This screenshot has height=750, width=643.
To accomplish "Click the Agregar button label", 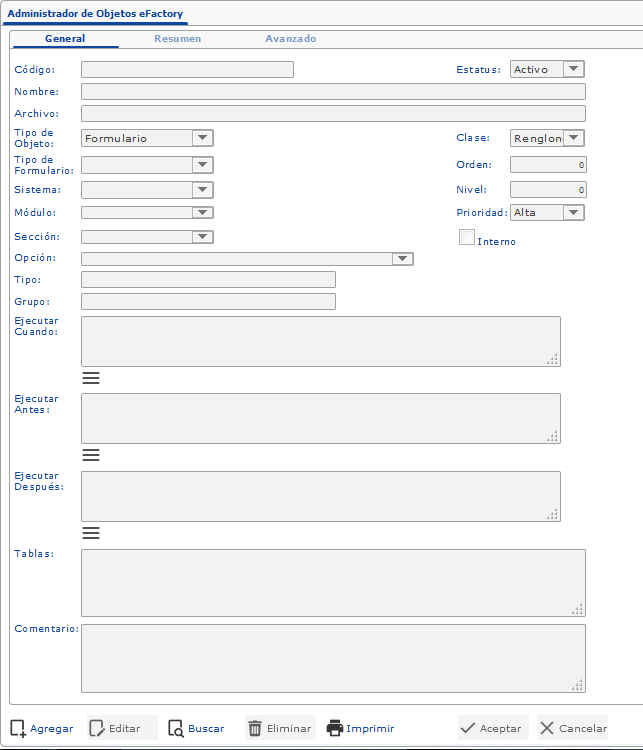I will 52,728.
